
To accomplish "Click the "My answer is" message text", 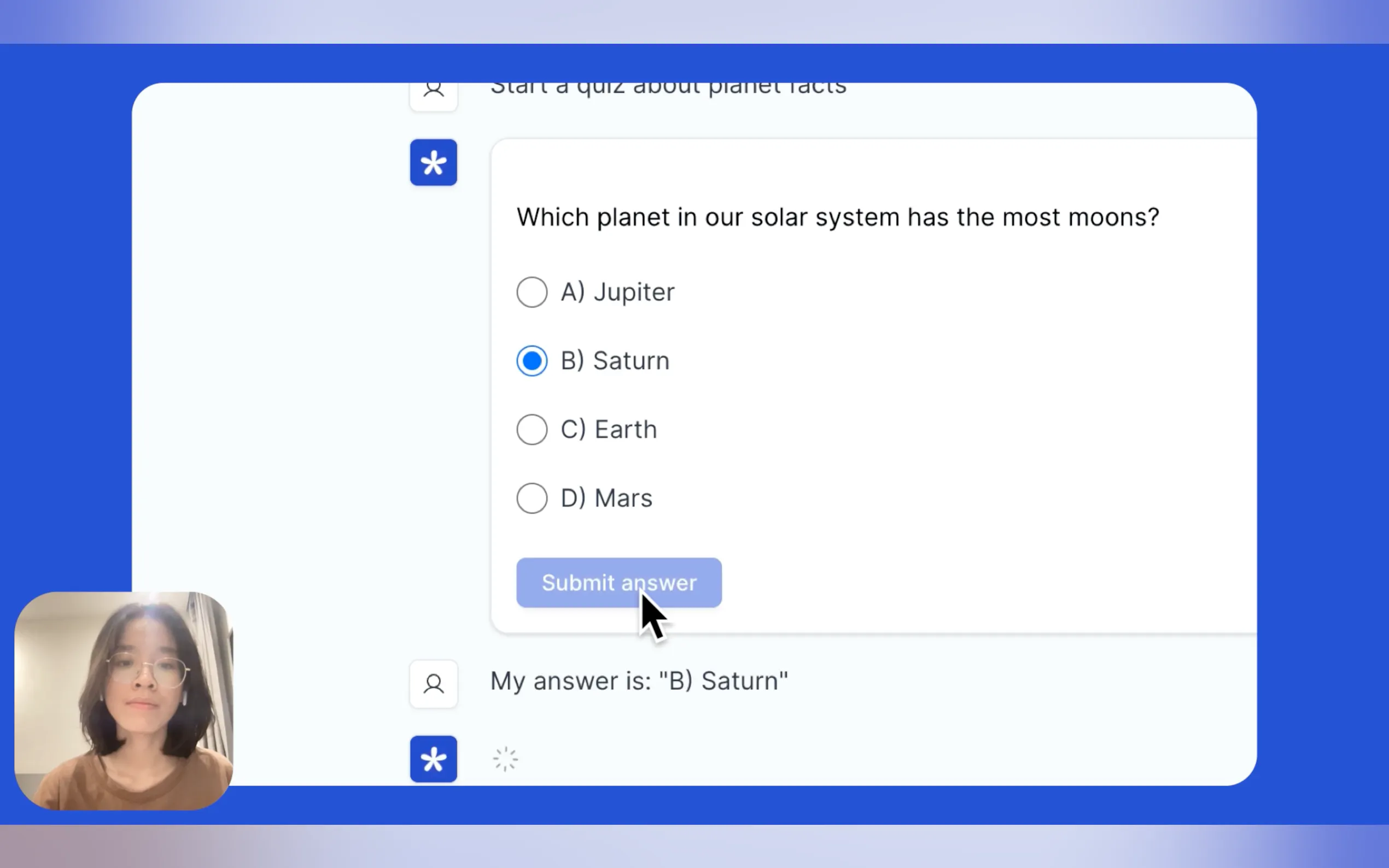I will [x=639, y=681].
